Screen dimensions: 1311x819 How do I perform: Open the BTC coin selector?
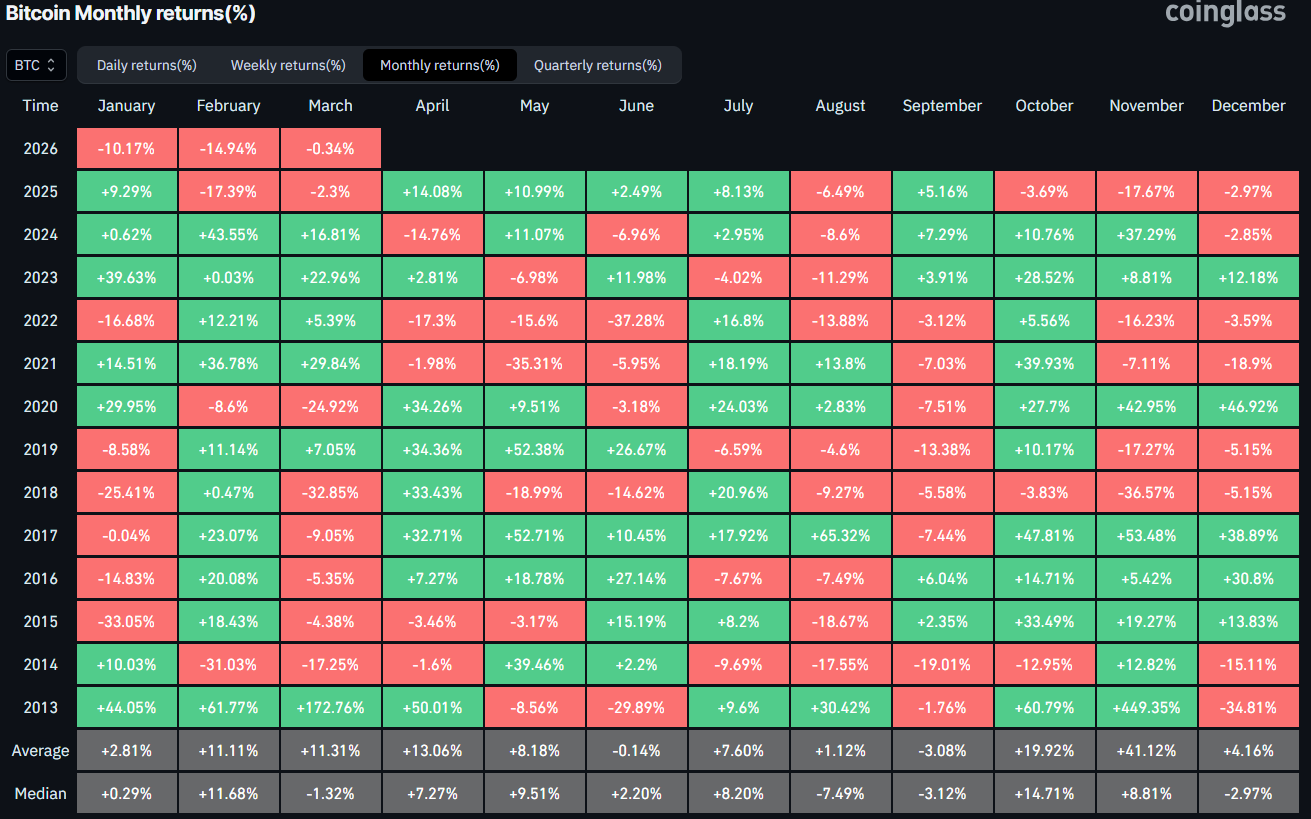pos(35,64)
